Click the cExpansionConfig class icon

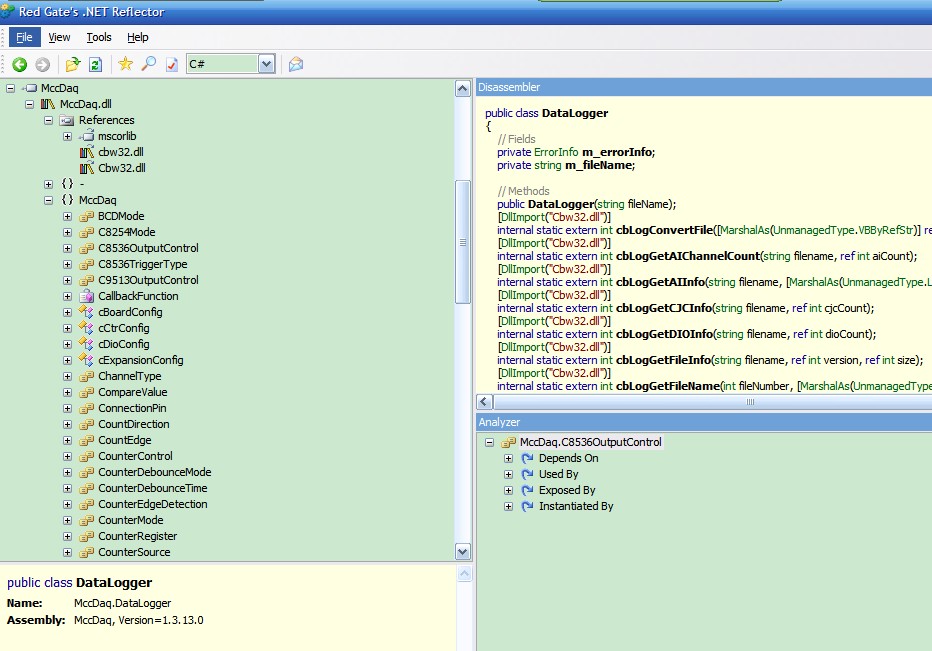[x=87, y=360]
